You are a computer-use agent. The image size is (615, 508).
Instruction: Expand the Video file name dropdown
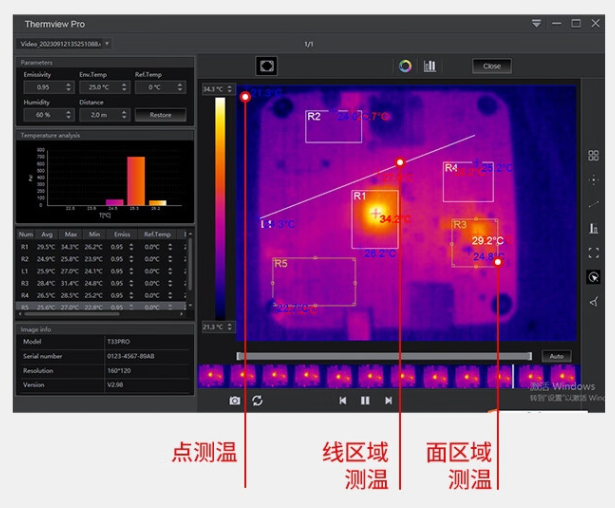[107, 44]
